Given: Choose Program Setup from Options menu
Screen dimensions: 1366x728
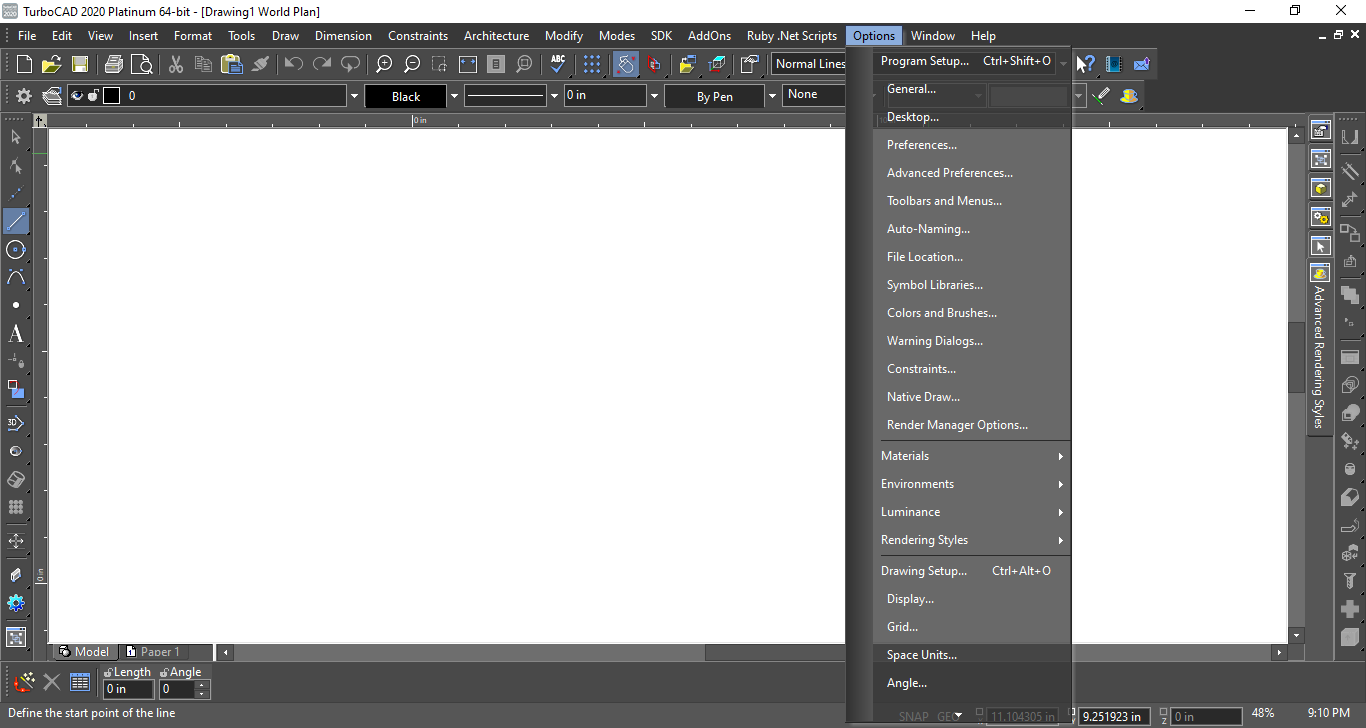Looking at the screenshot, I should coord(966,61).
